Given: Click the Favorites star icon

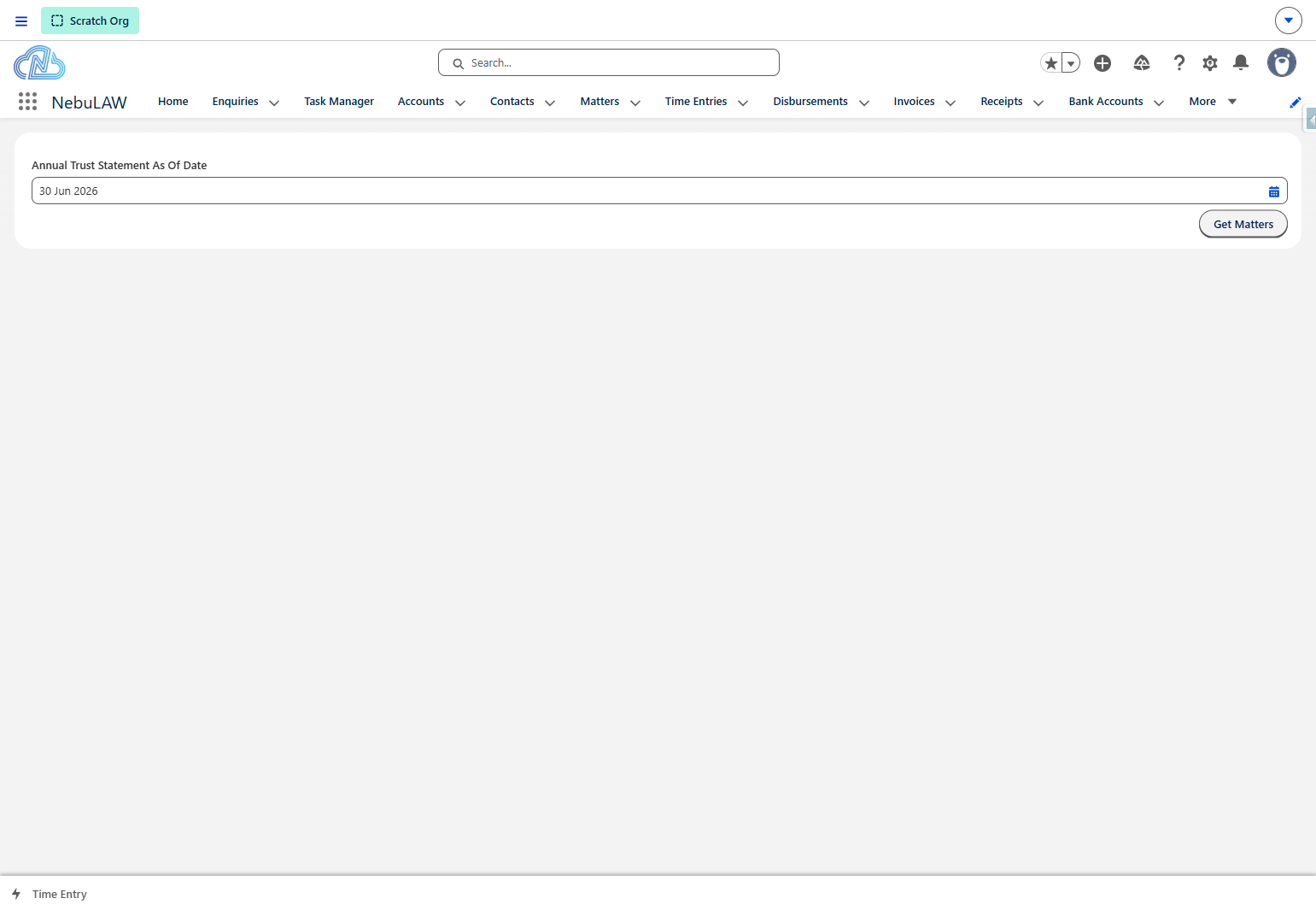Looking at the screenshot, I should [x=1051, y=63].
